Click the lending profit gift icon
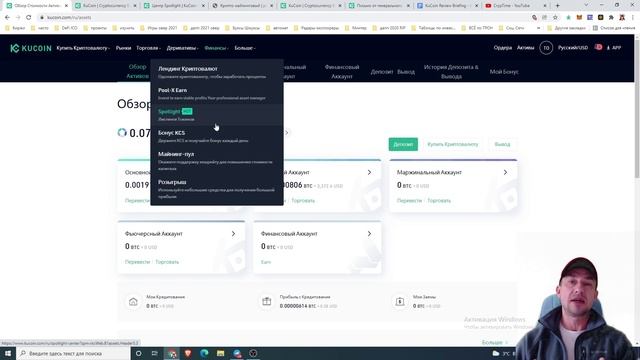Screen dimensions: 640x360 point(267,302)
